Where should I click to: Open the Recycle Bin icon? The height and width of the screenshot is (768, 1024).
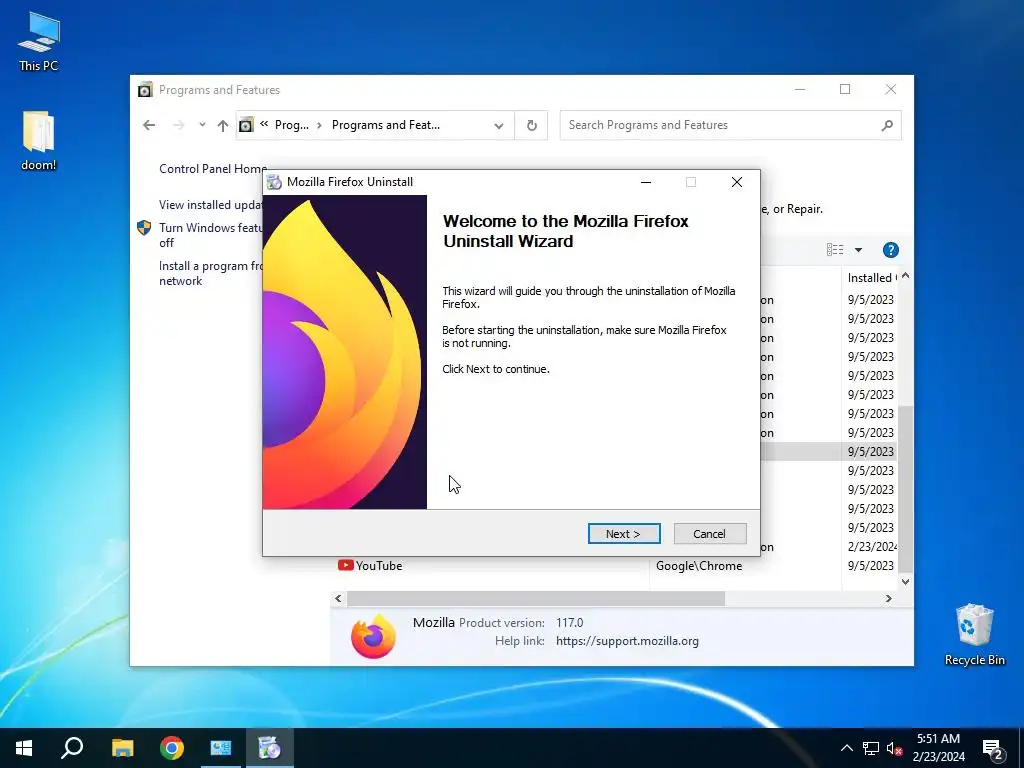[x=974, y=635]
